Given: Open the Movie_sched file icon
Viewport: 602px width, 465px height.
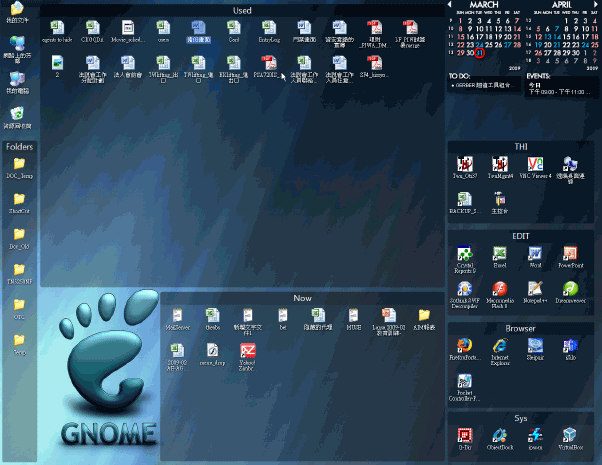Looking at the screenshot, I should coord(128,31).
